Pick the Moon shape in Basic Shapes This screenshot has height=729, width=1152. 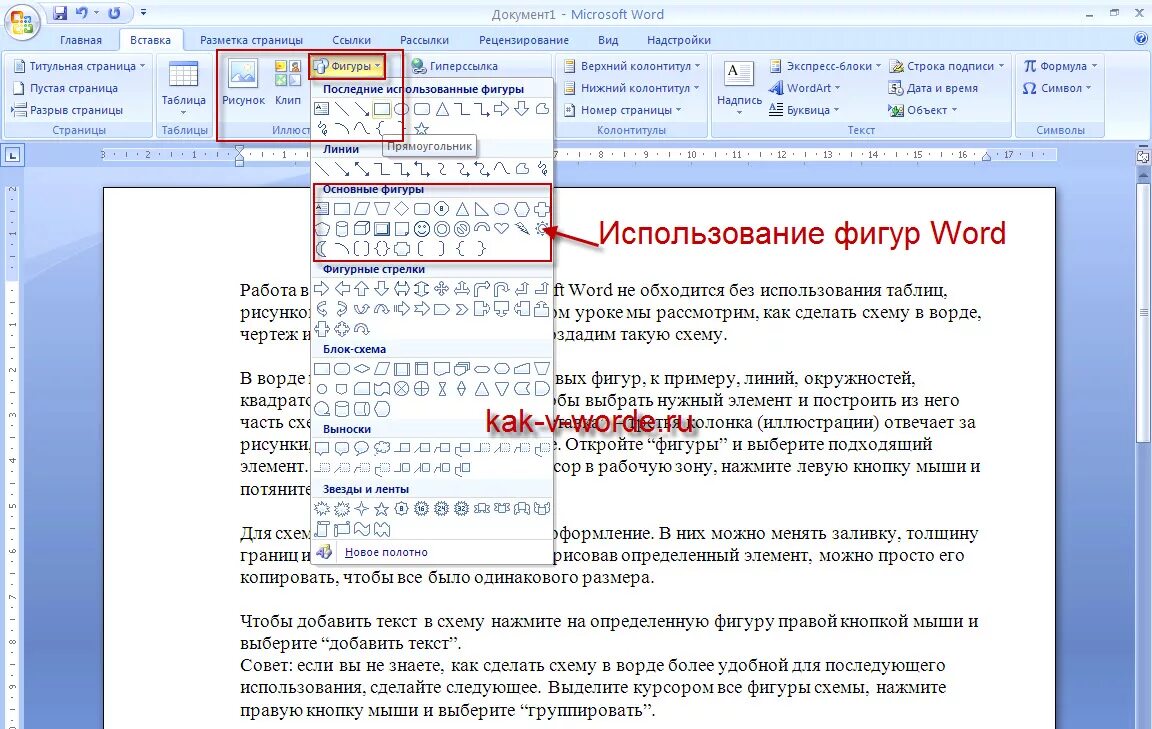[x=322, y=248]
